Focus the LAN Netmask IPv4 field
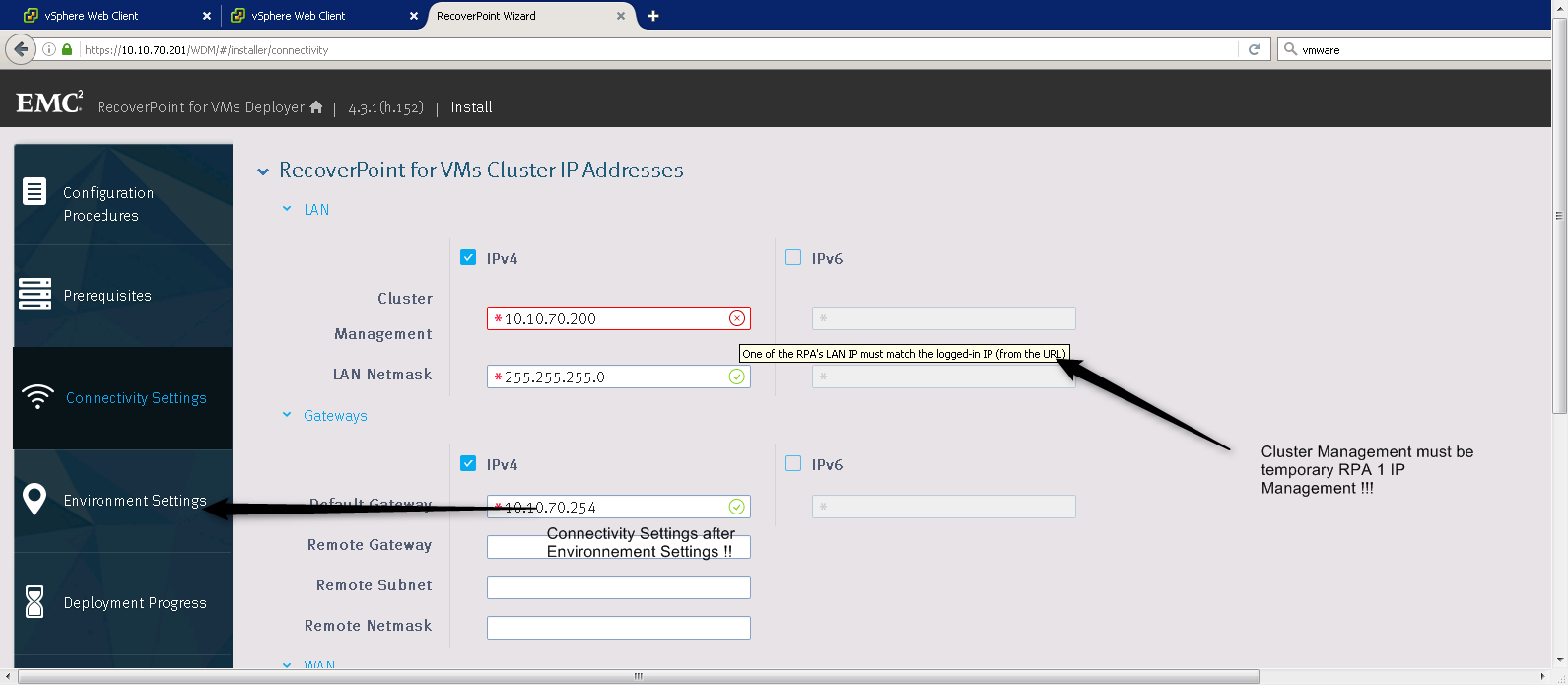The image size is (1568, 685). coord(619,377)
